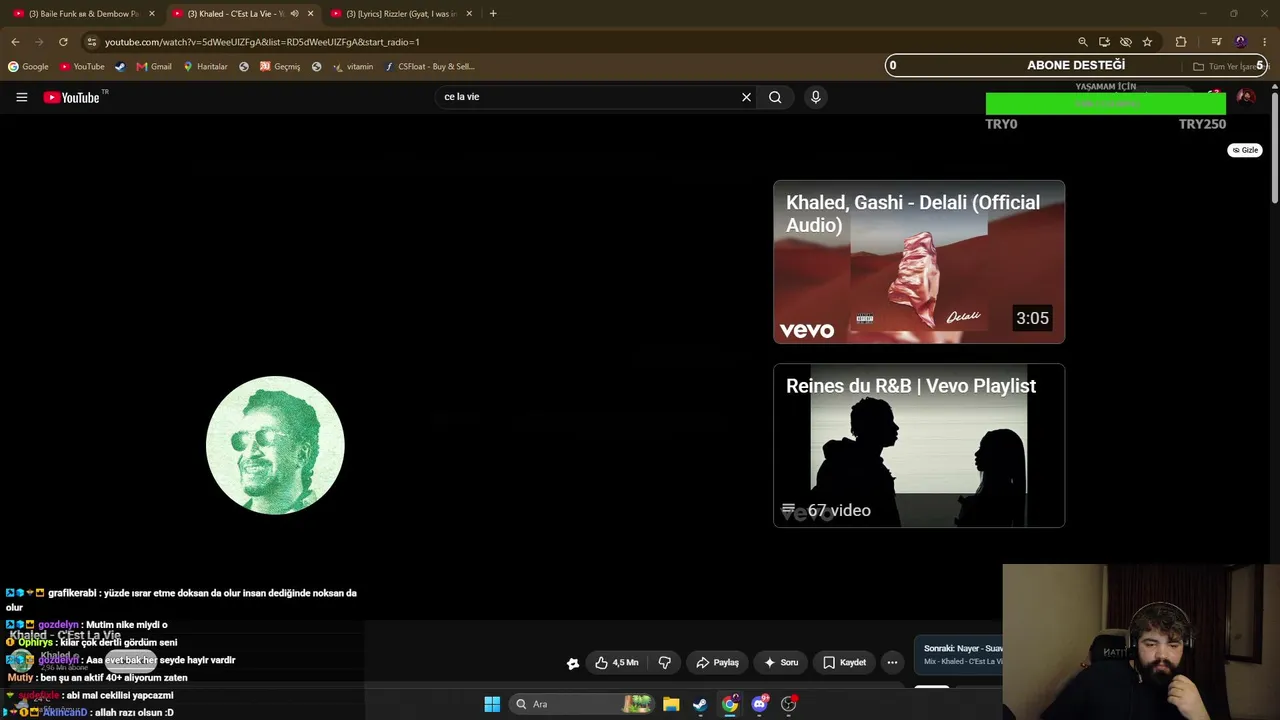Open the zoom magnifier icon in address bar
The image size is (1280, 720).
[1083, 42]
